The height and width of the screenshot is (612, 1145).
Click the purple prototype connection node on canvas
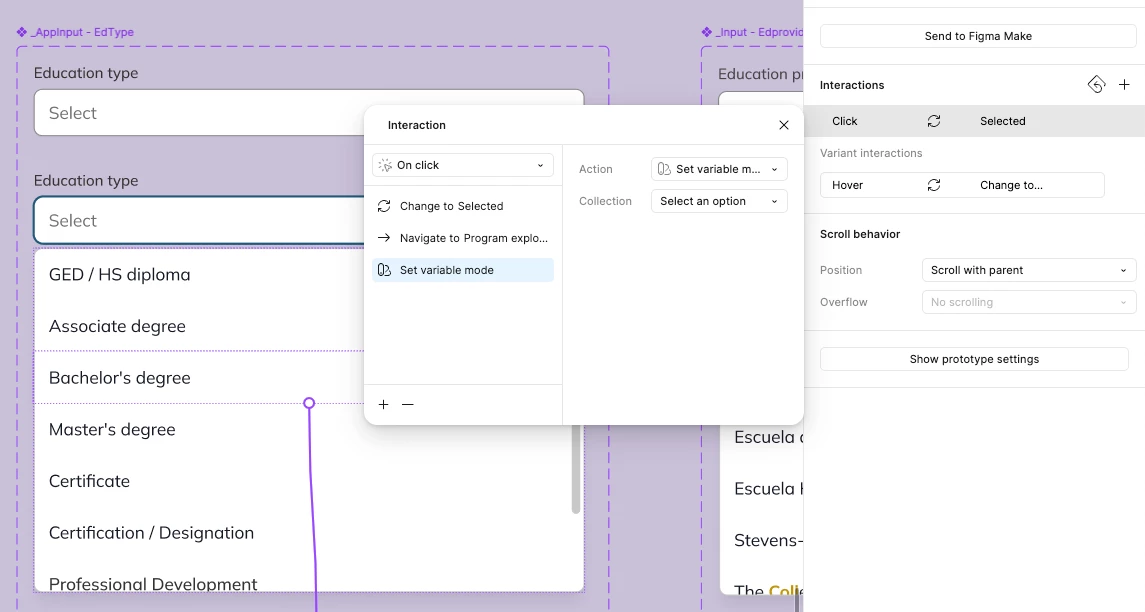(309, 403)
